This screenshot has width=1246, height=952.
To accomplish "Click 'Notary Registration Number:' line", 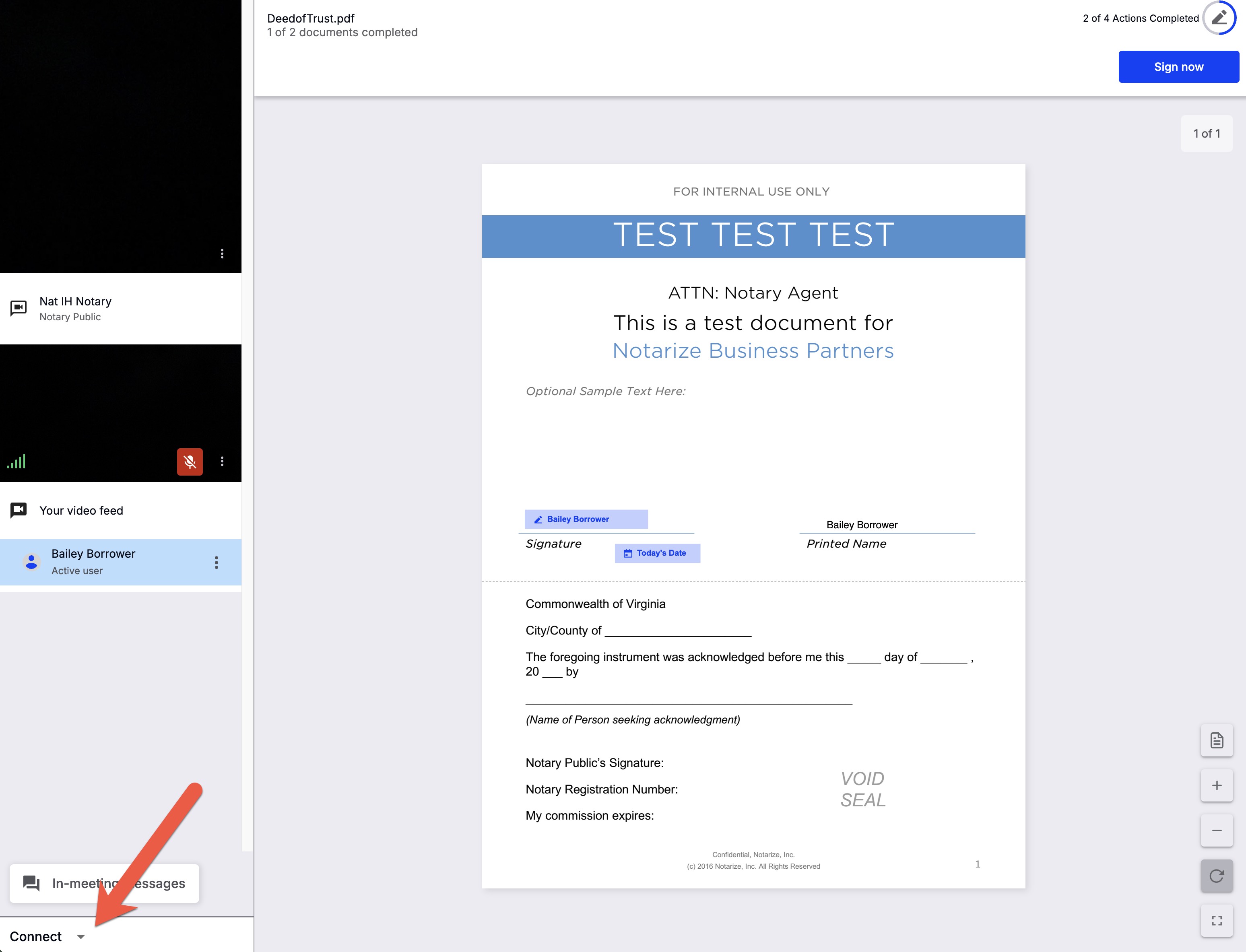I will 601,789.
